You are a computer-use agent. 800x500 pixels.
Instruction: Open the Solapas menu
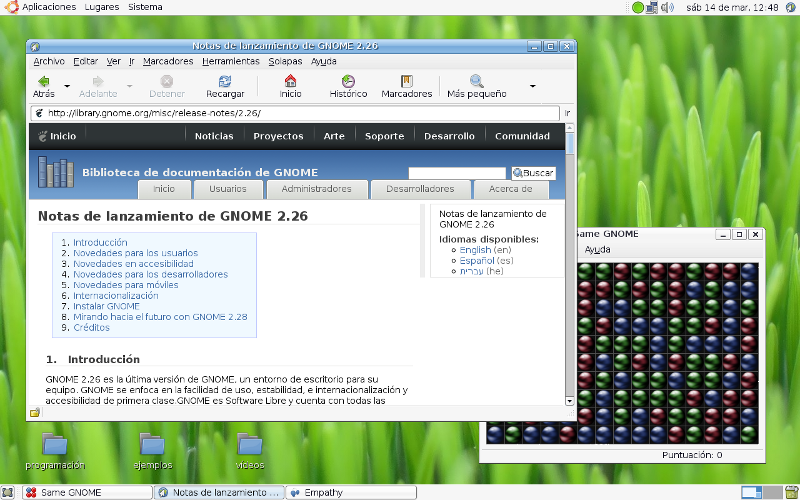tap(285, 61)
